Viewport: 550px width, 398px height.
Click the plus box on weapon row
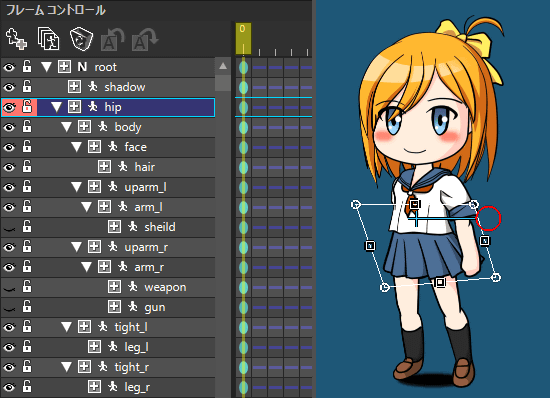click(x=114, y=286)
